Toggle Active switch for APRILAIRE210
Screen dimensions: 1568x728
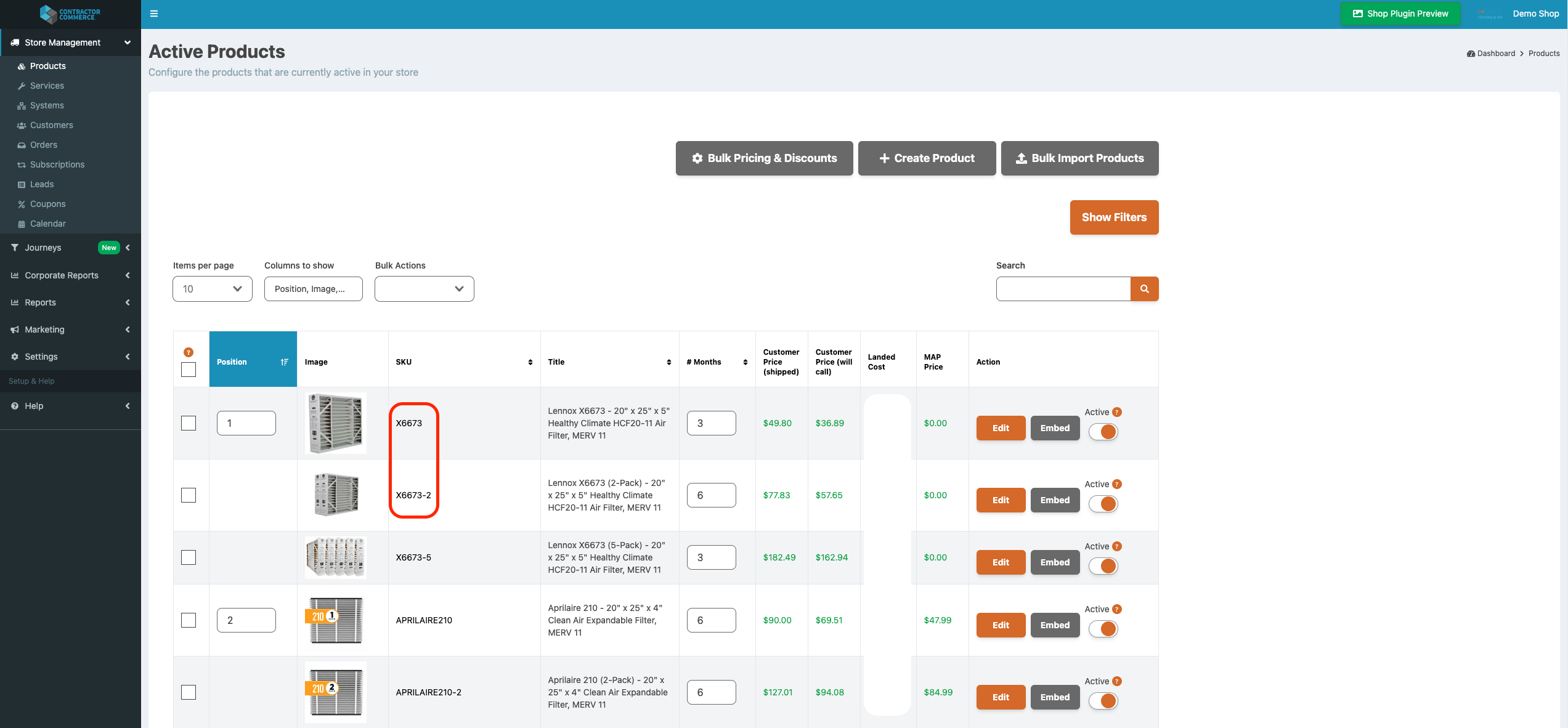(x=1103, y=629)
